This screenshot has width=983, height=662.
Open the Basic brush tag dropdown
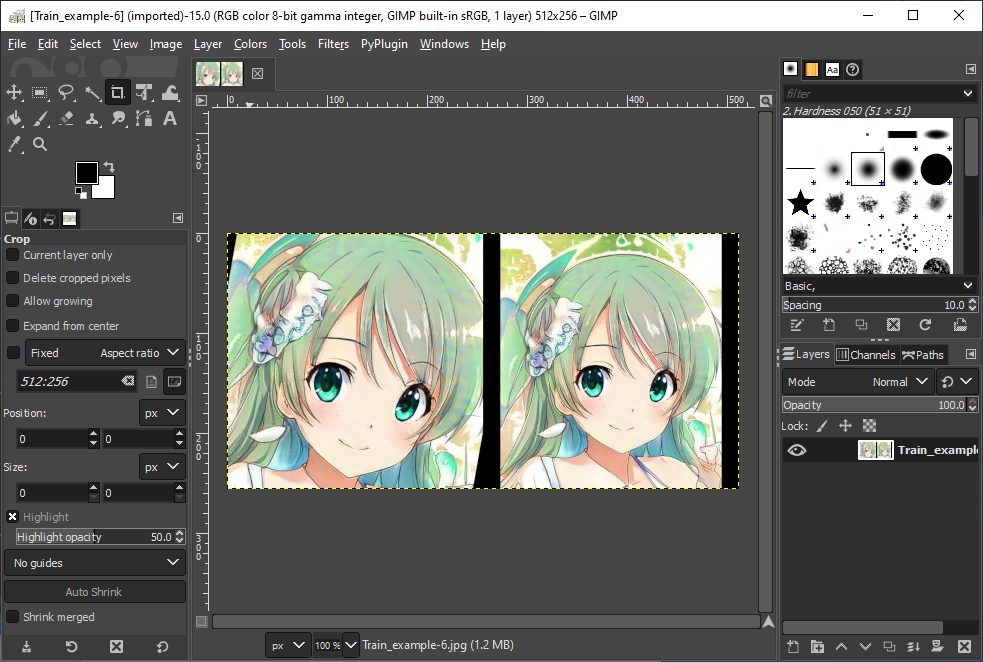click(880, 286)
